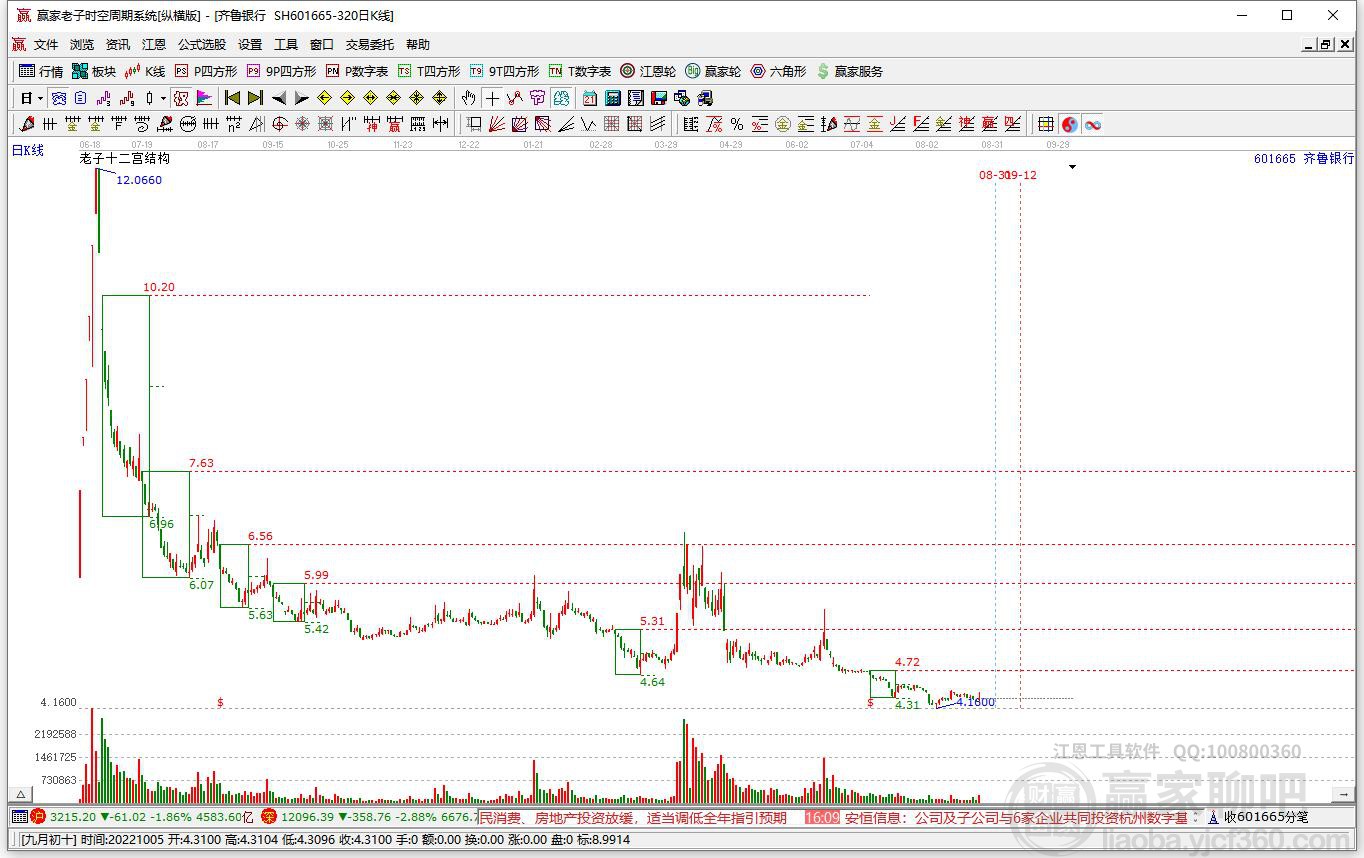
Task: Open the grid icon at status bar start
Action: tap(20, 817)
